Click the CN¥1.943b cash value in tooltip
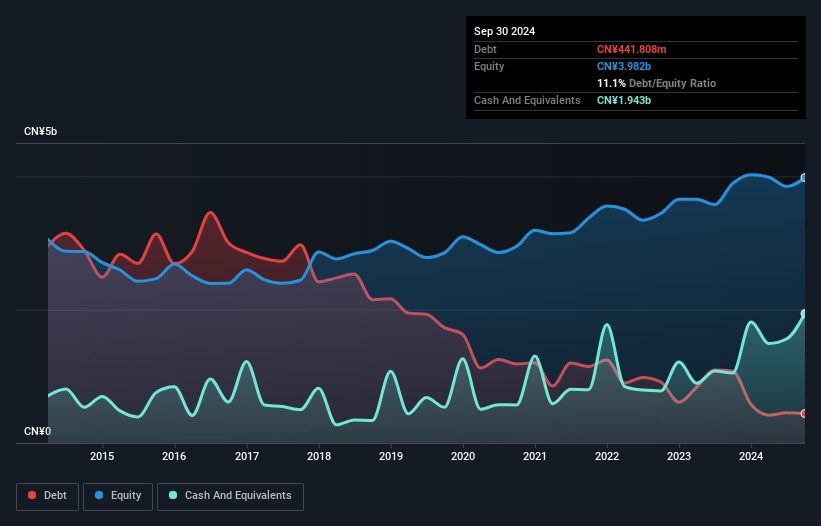The height and width of the screenshot is (526, 821). [x=625, y=100]
